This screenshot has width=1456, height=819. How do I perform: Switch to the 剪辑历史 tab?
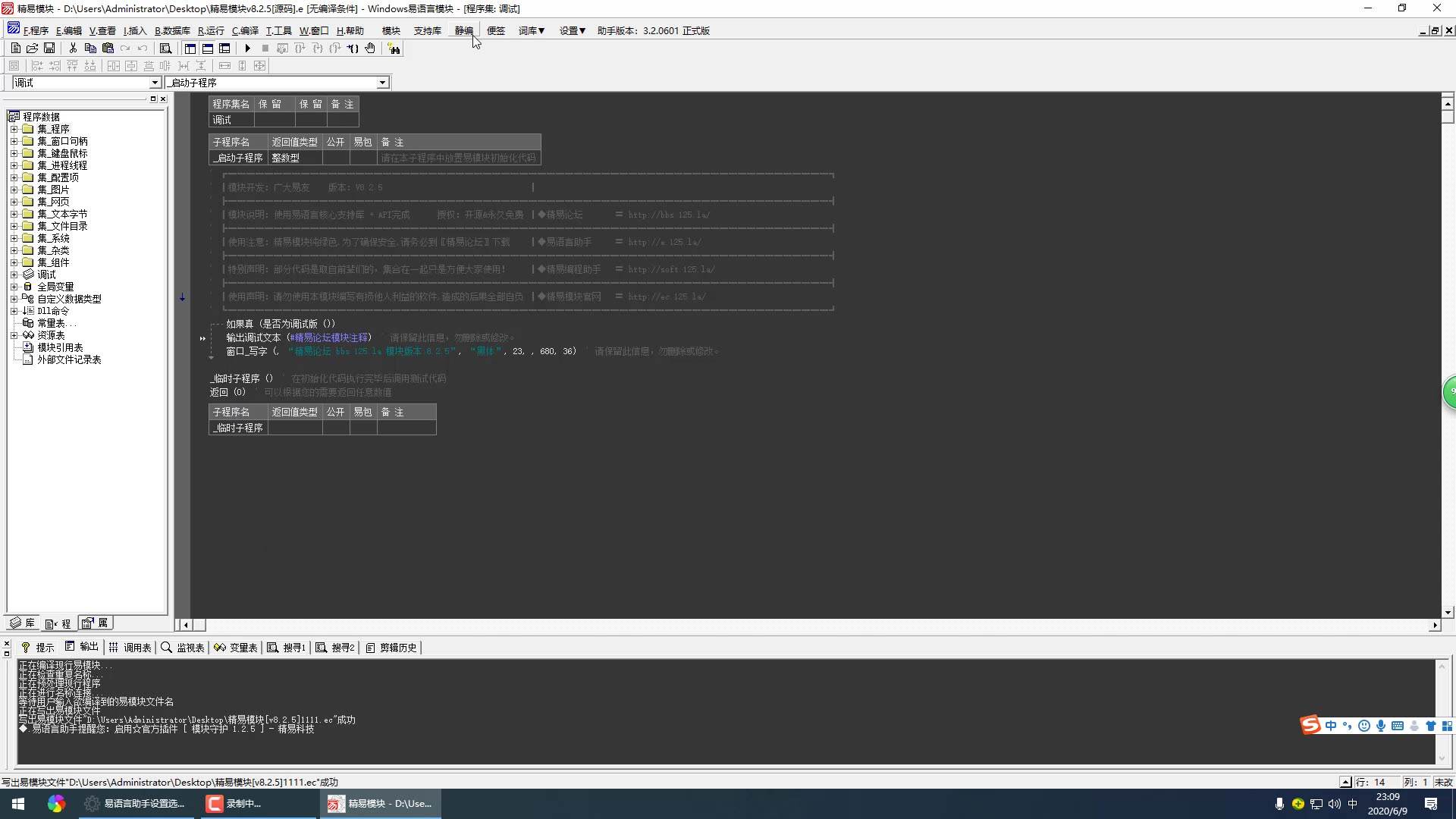[391, 647]
